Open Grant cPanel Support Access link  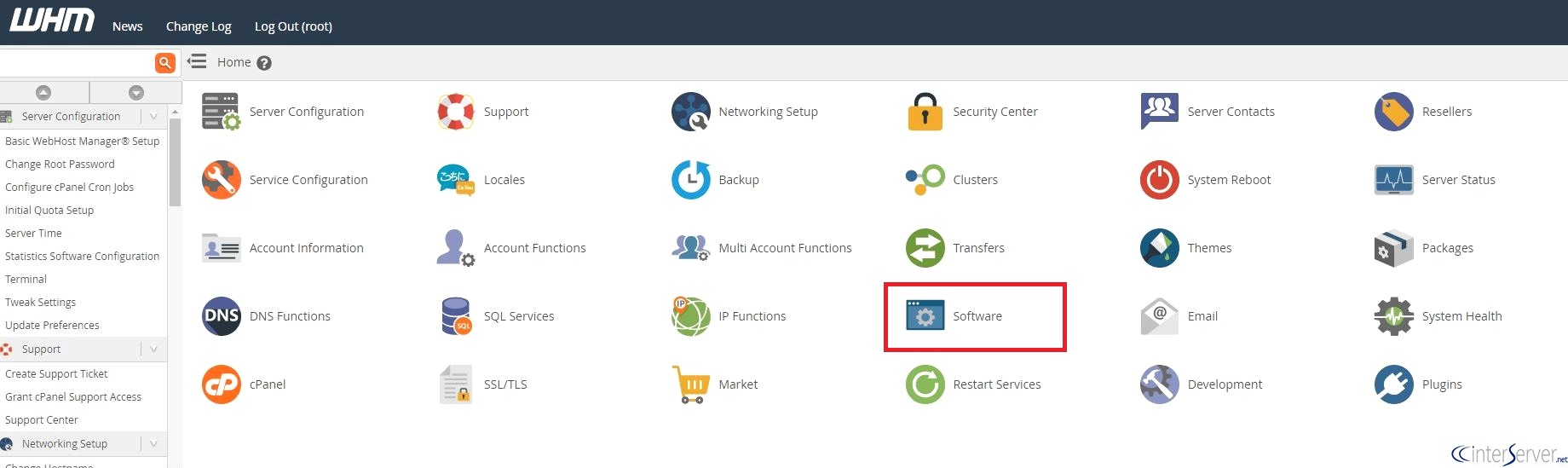coord(73,396)
